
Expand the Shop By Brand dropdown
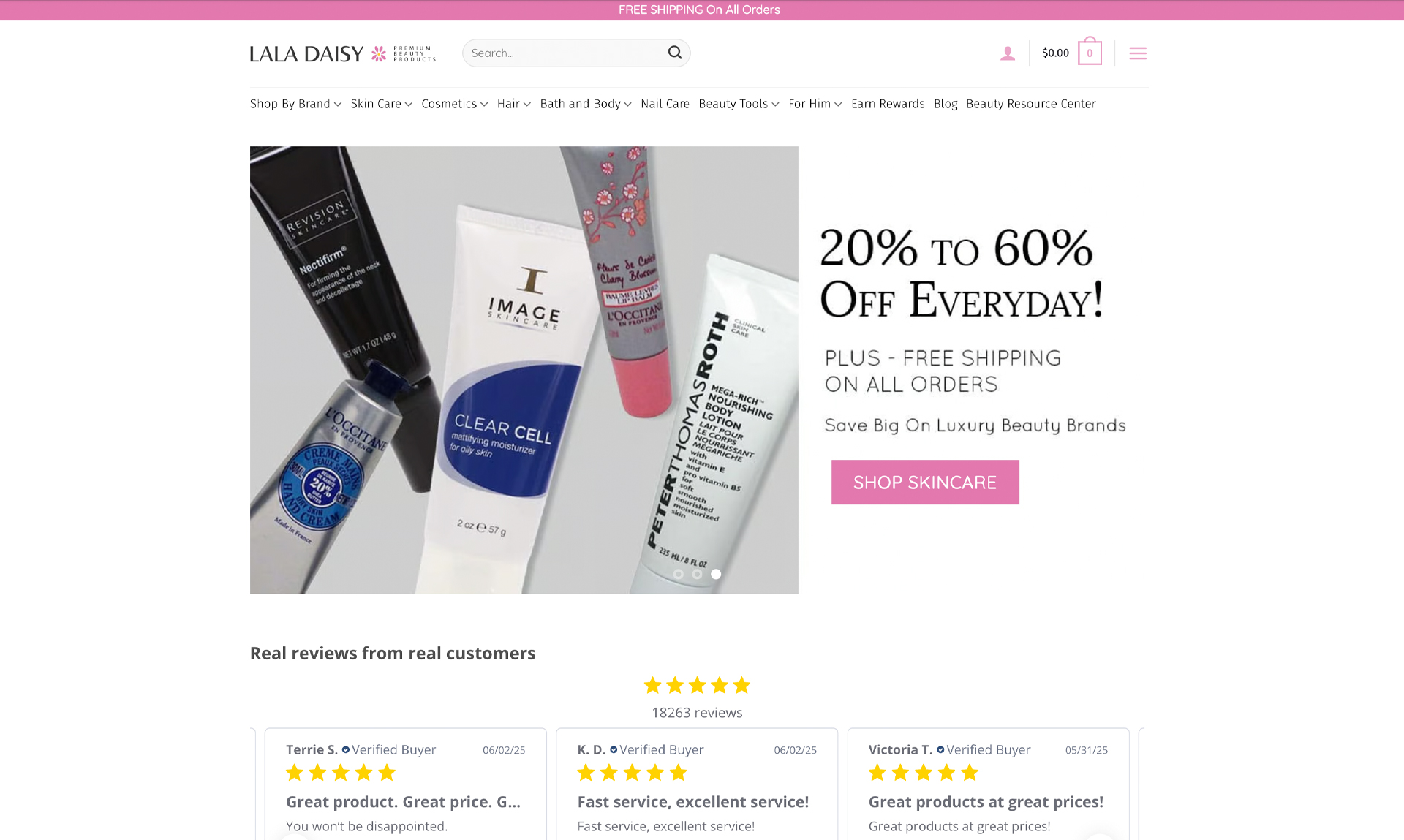(x=295, y=104)
